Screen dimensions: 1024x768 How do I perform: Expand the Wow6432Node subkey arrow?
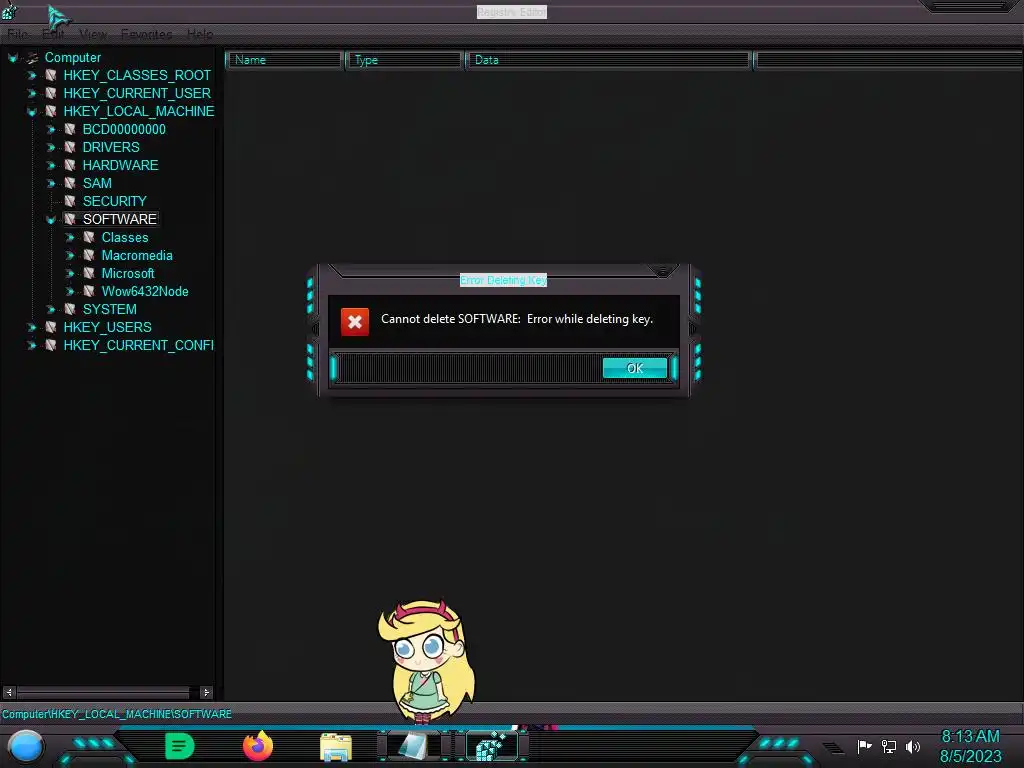(x=69, y=291)
